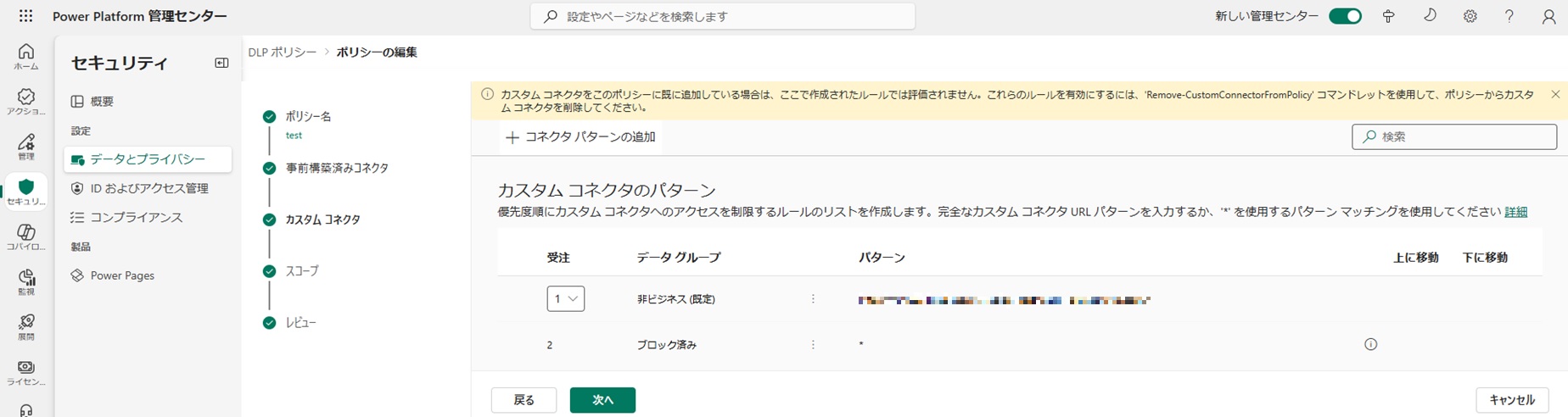Select データとプライバシー menu item
This screenshot has height=417, width=1568.
[148, 159]
